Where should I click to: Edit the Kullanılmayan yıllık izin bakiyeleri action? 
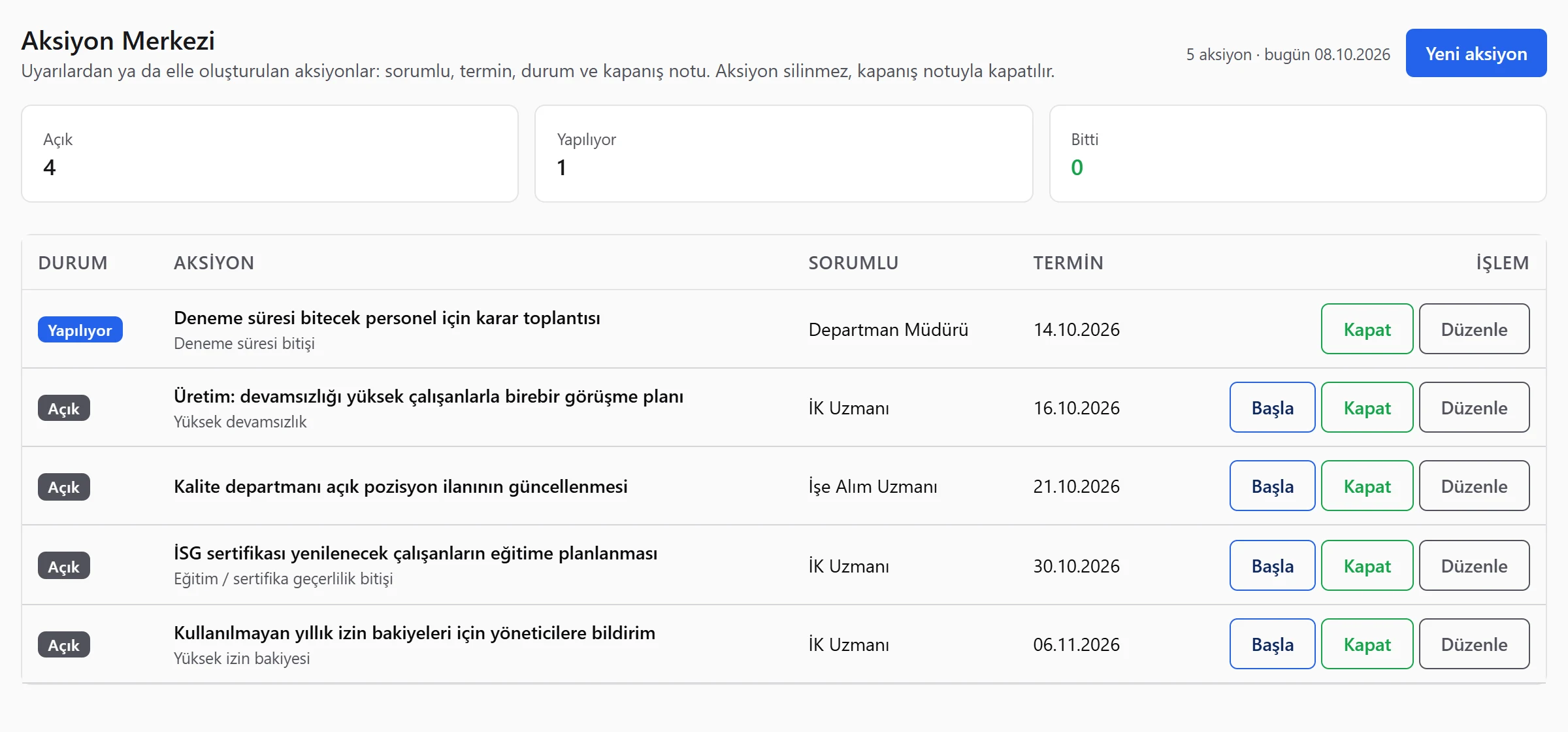pyautogui.click(x=1474, y=644)
